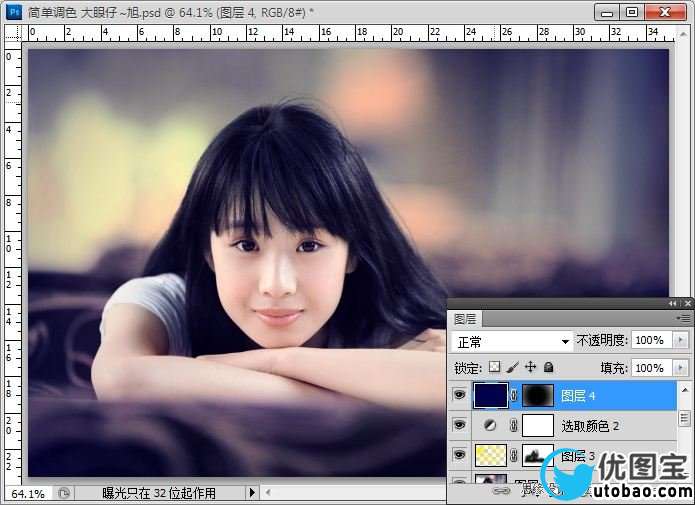Screen dimensions: 695x505
Task: Toggle lock position move icon
Action: 530,367
